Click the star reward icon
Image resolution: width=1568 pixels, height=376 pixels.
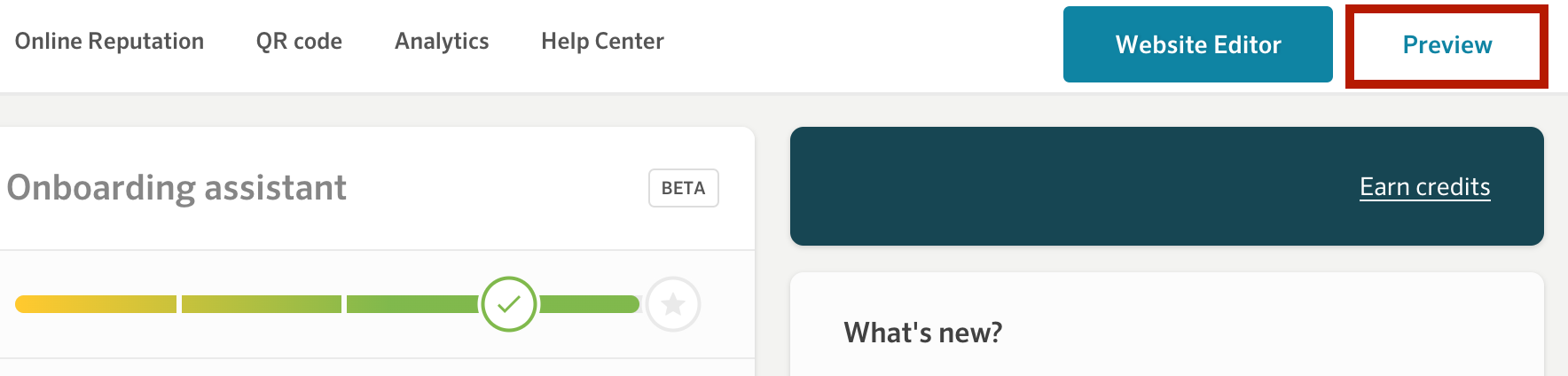(673, 304)
